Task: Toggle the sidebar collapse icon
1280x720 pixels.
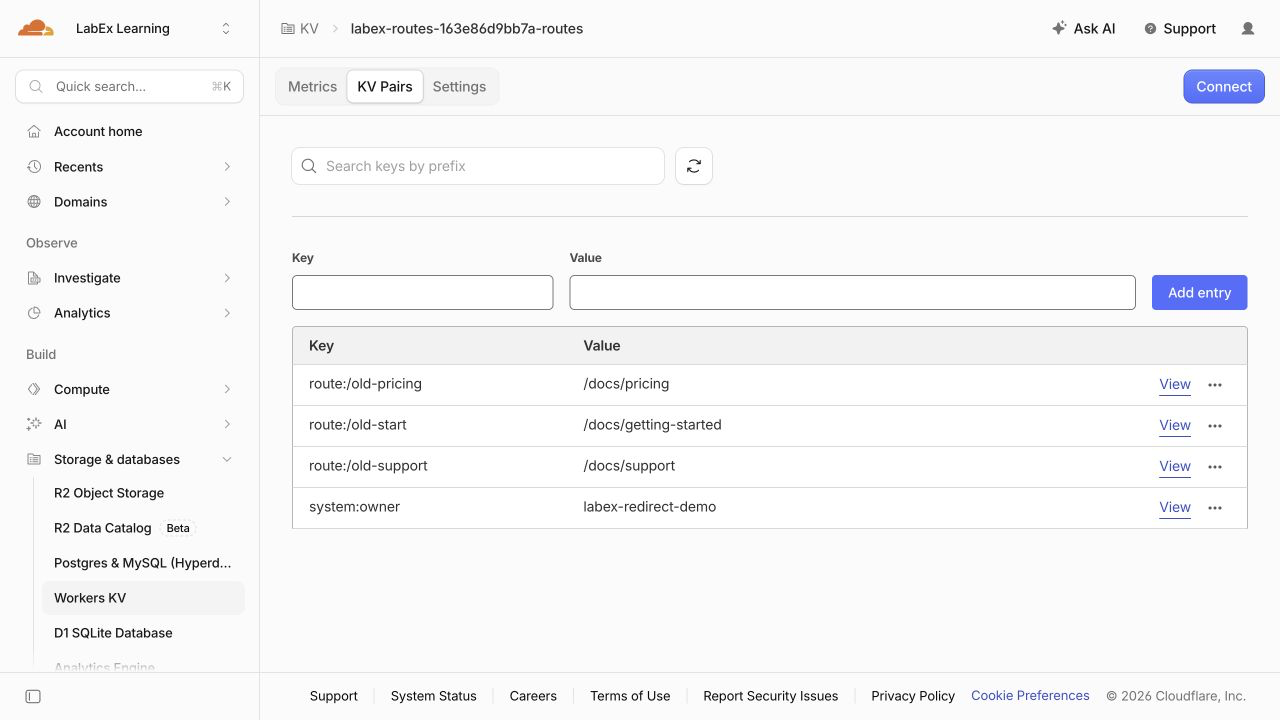Action: coord(33,696)
